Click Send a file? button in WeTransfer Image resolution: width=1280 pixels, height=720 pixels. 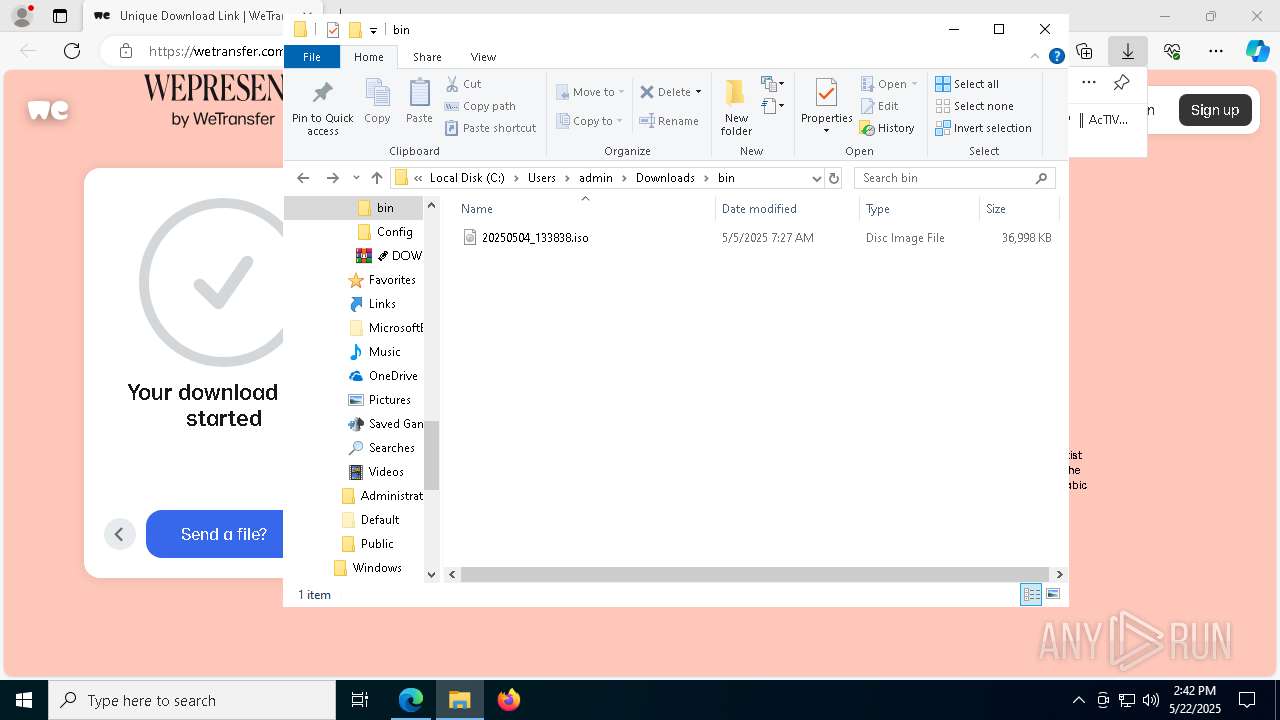pos(224,534)
